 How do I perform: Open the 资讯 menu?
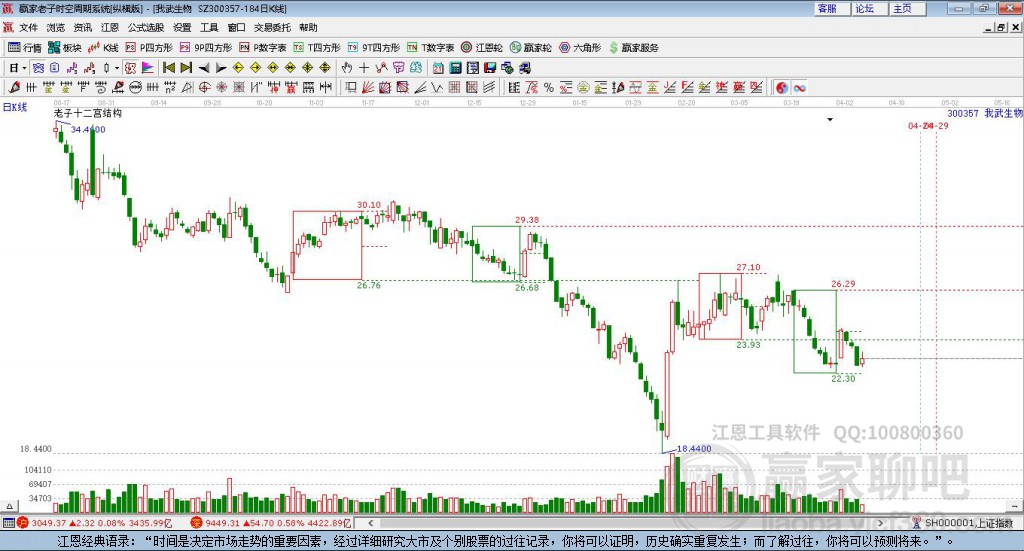(82, 27)
